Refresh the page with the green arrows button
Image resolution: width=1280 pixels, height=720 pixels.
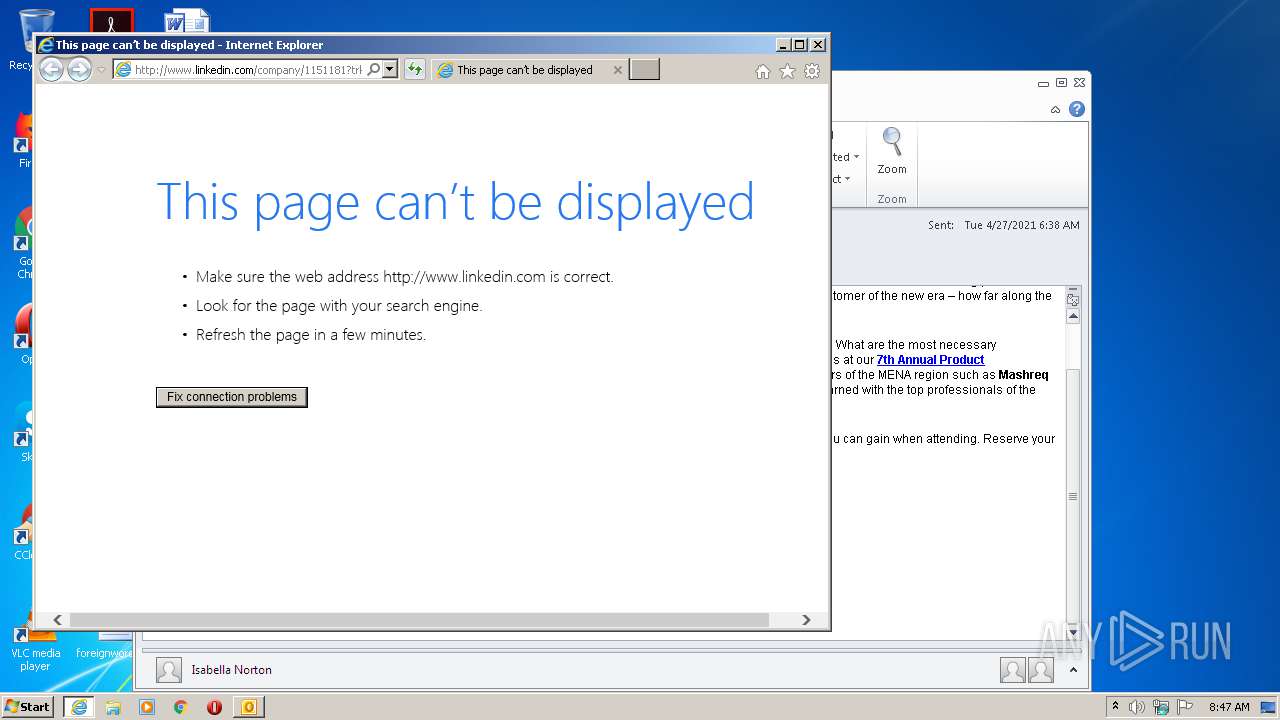coord(415,69)
